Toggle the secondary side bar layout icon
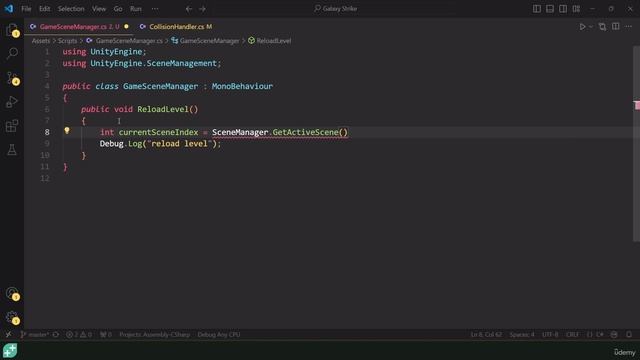Viewport: 640px width, 360px height. [x=563, y=9]
